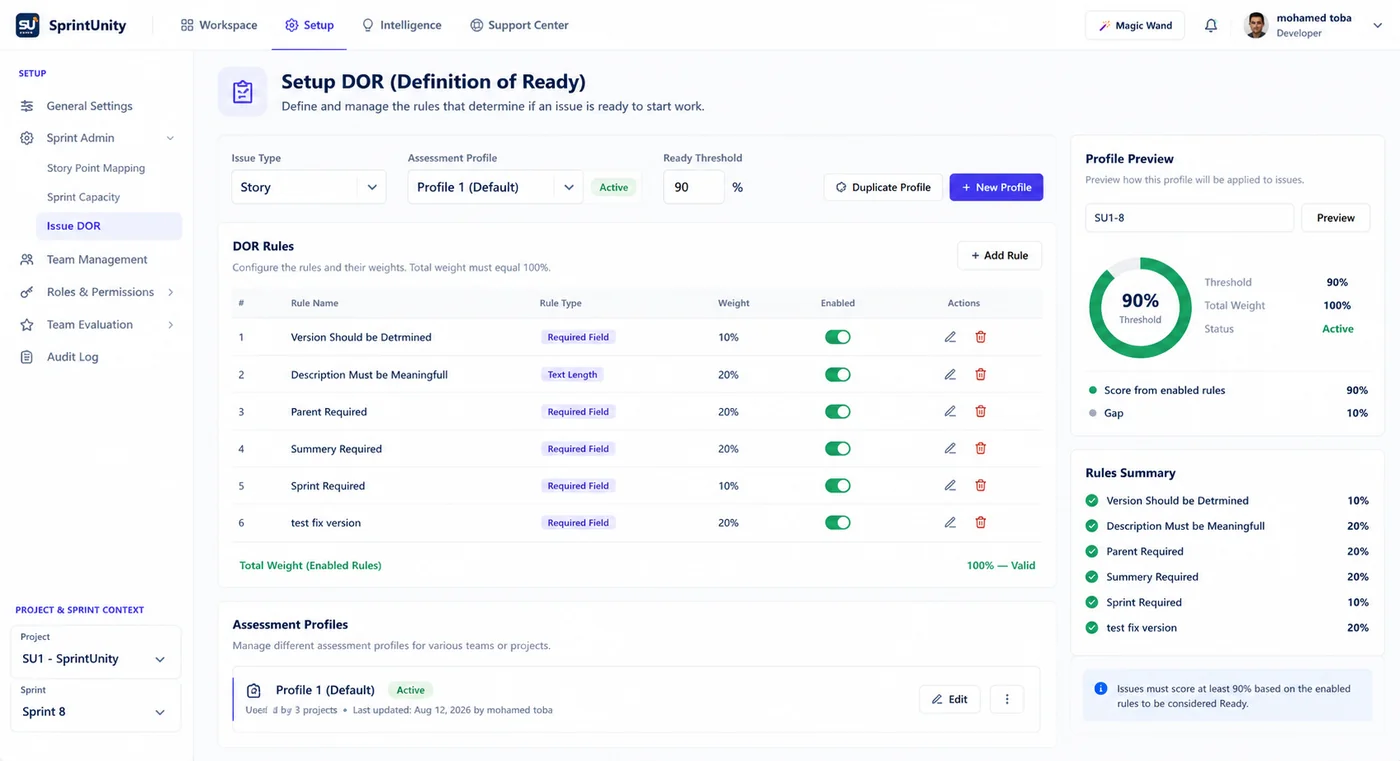Click the Profile 1 clipboard icon
1400x761 pixels.
pos(254,690)
